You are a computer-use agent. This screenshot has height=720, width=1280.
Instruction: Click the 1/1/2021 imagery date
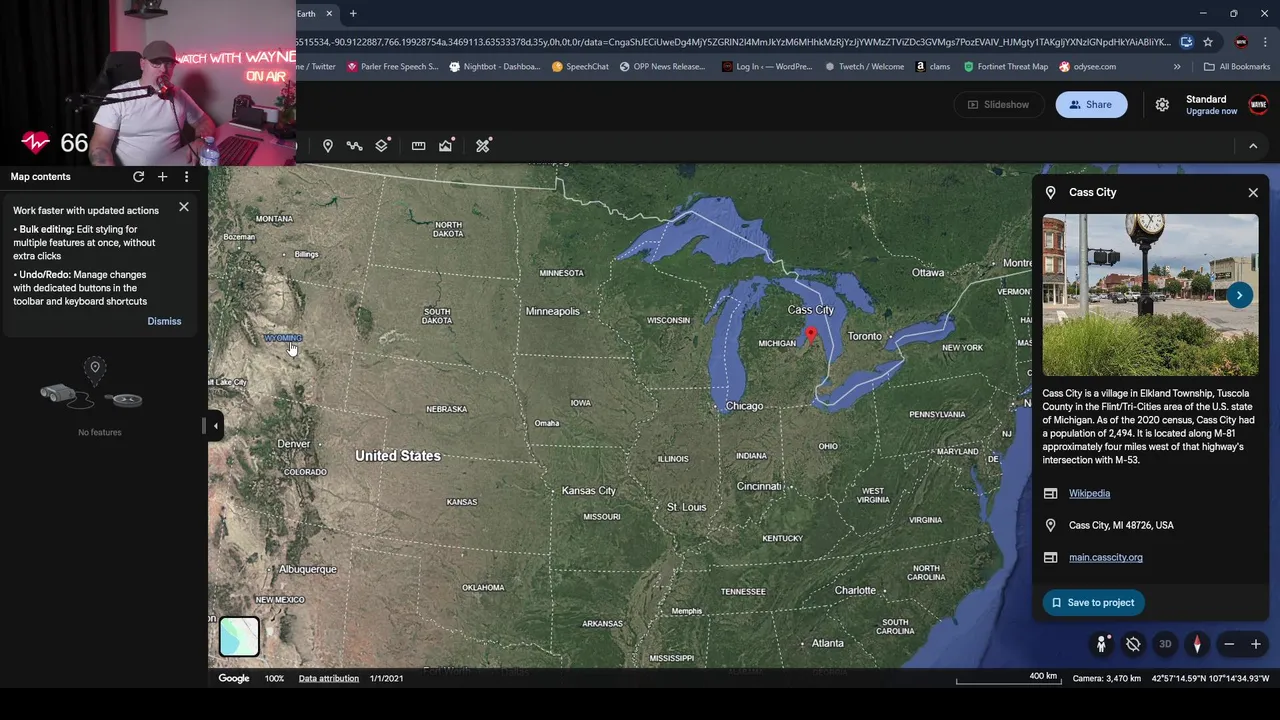coord(386,678)
